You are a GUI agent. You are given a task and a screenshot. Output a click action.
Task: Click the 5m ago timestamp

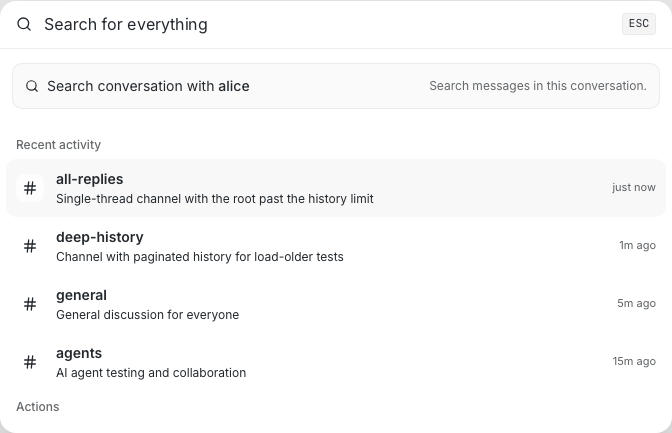coord(636,303)
